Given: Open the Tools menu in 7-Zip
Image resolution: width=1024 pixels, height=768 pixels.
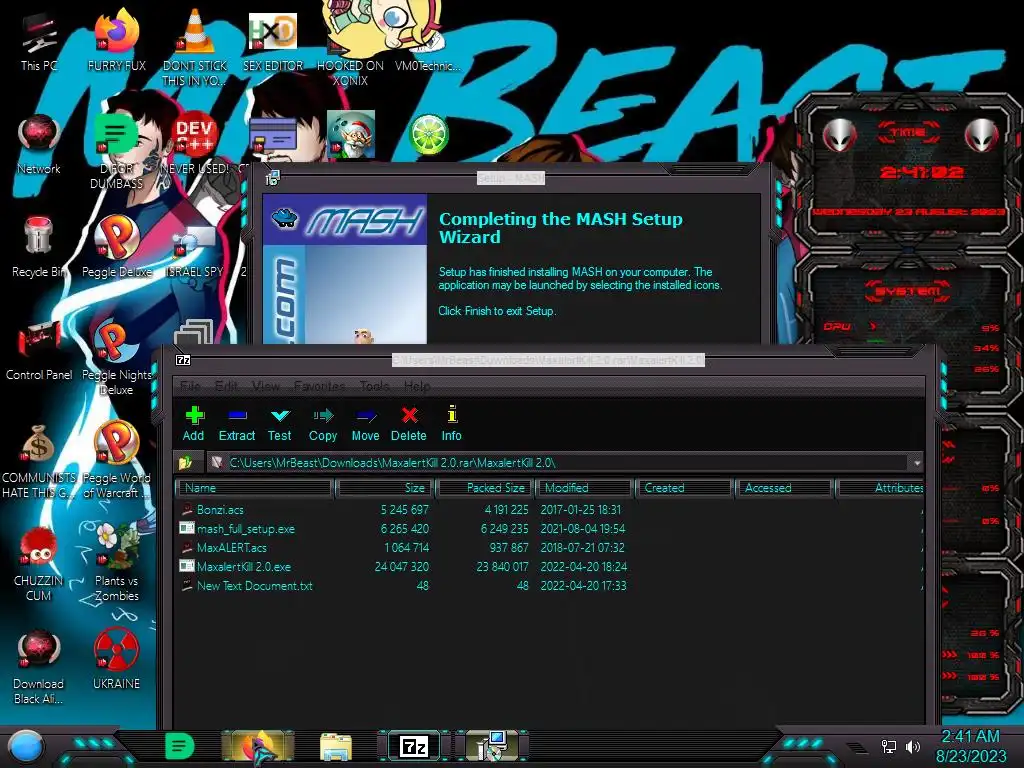Looking at the screenshot, I should coord(375,386).
